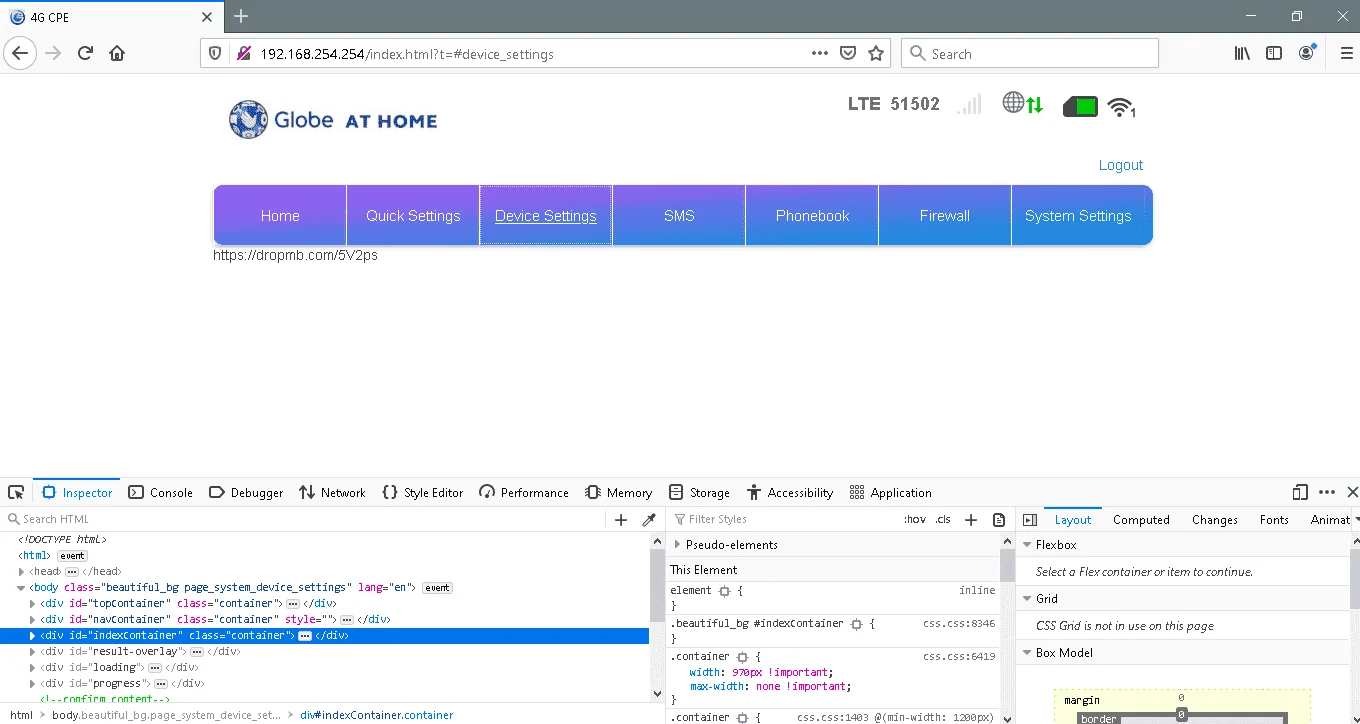Collapse the Flexbox section
The image size is (1360, 724).
(1026, 545)
